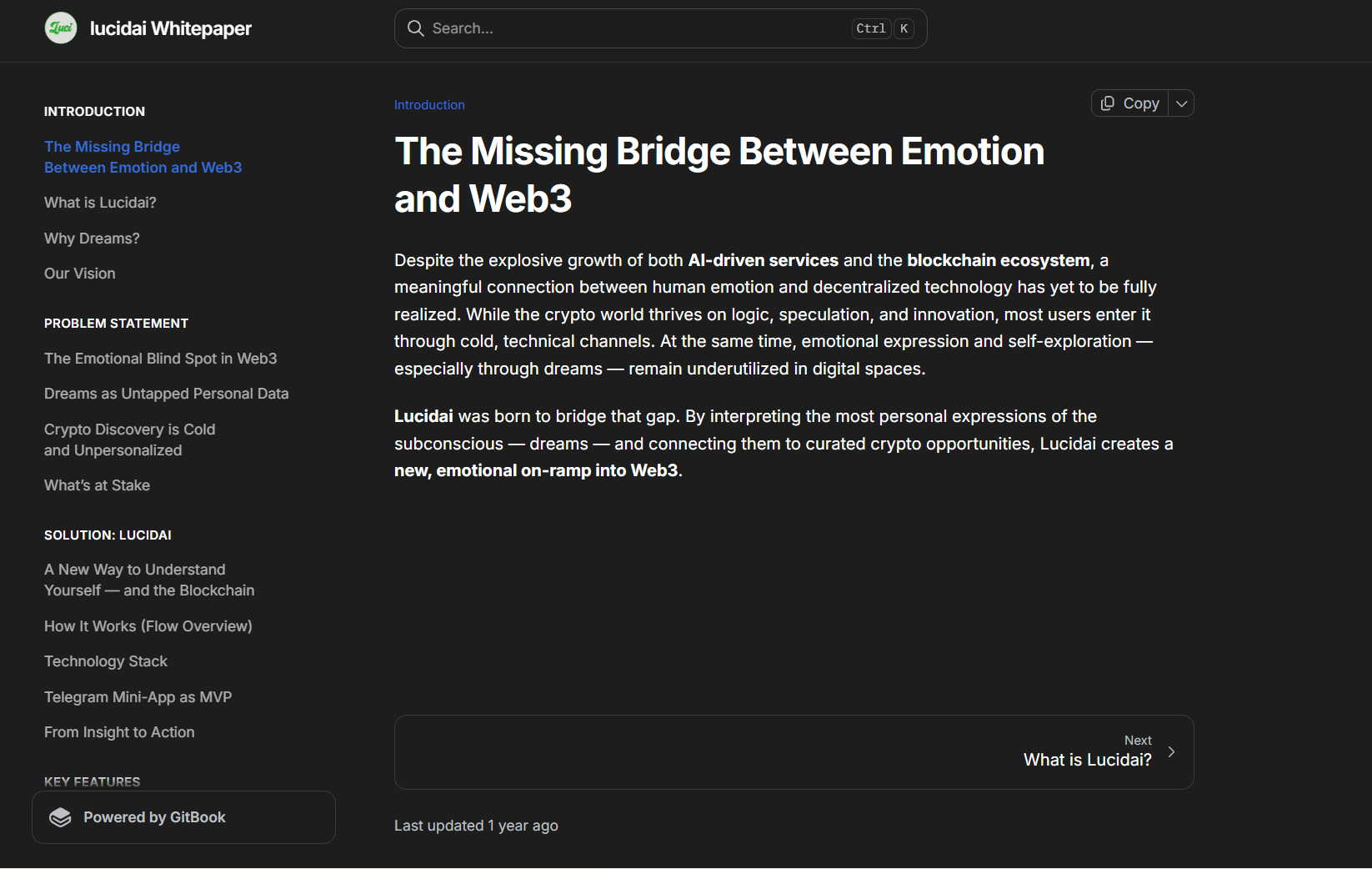Click the SOLUTION: LUCIDAI section heading

click(x=108, y=535)
